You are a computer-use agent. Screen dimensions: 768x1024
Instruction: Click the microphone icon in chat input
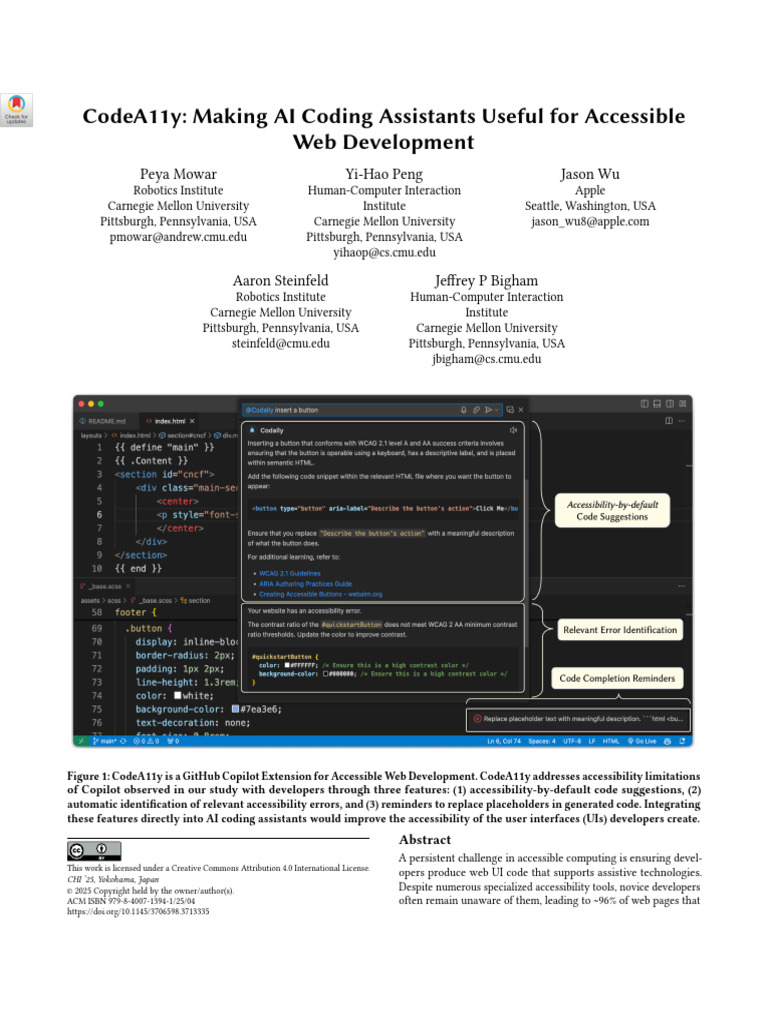coord(464,410)
